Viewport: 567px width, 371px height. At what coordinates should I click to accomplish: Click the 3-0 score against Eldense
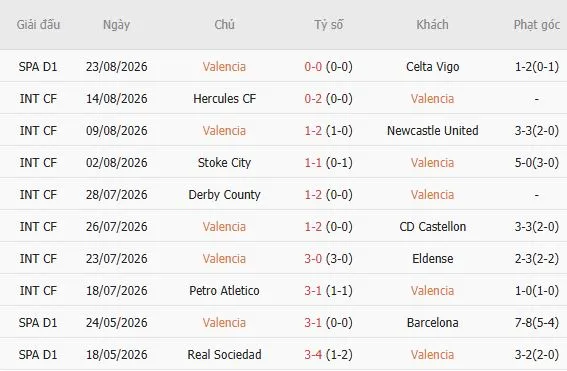[x=313, y=259]
